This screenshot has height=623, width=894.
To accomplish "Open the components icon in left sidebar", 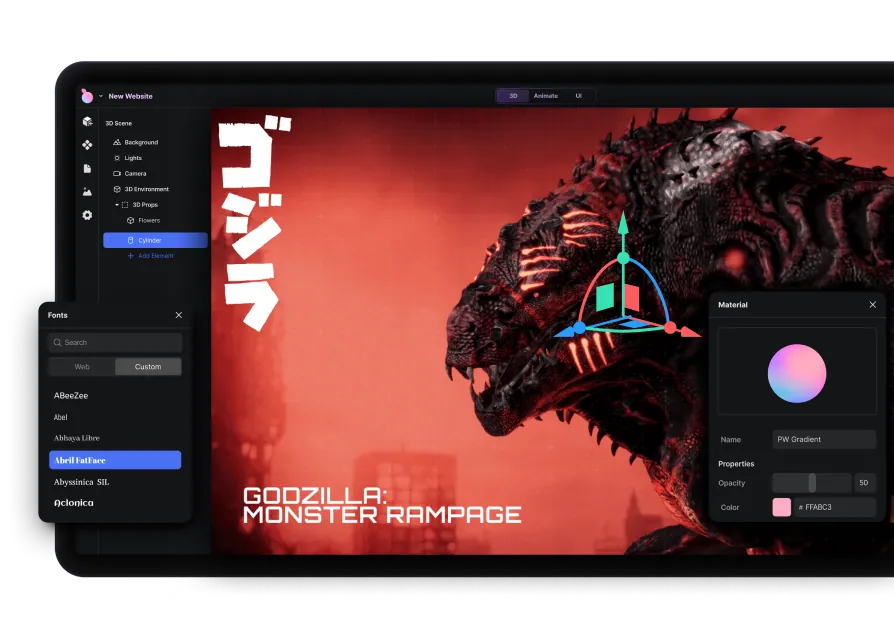I will [87, 145].
